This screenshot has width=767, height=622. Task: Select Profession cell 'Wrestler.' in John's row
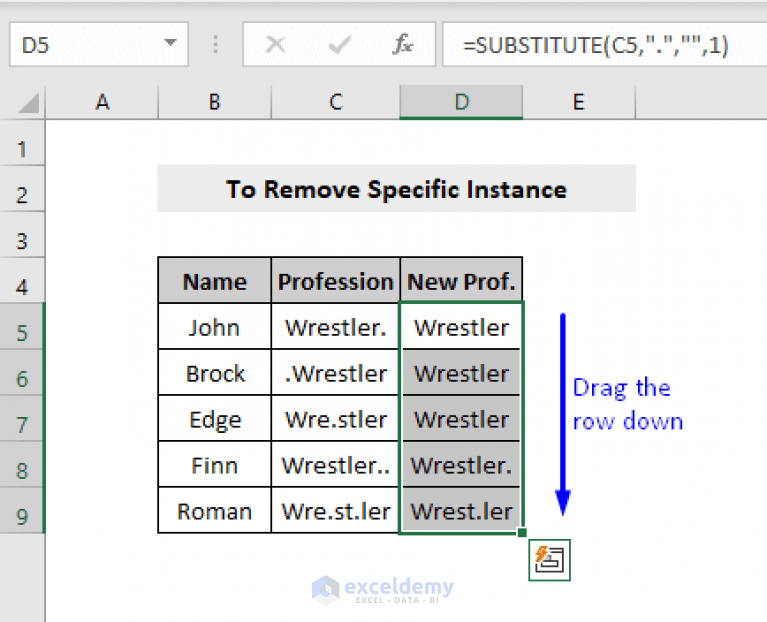(x=336, y=327)
